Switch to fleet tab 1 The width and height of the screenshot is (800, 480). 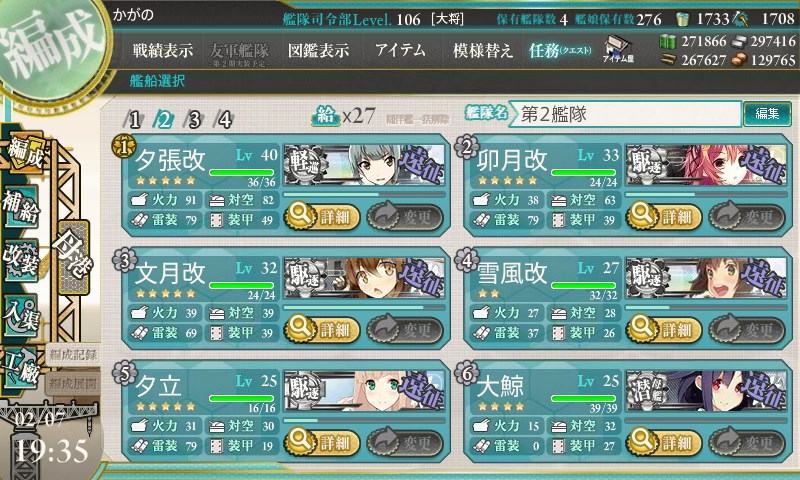134,120
